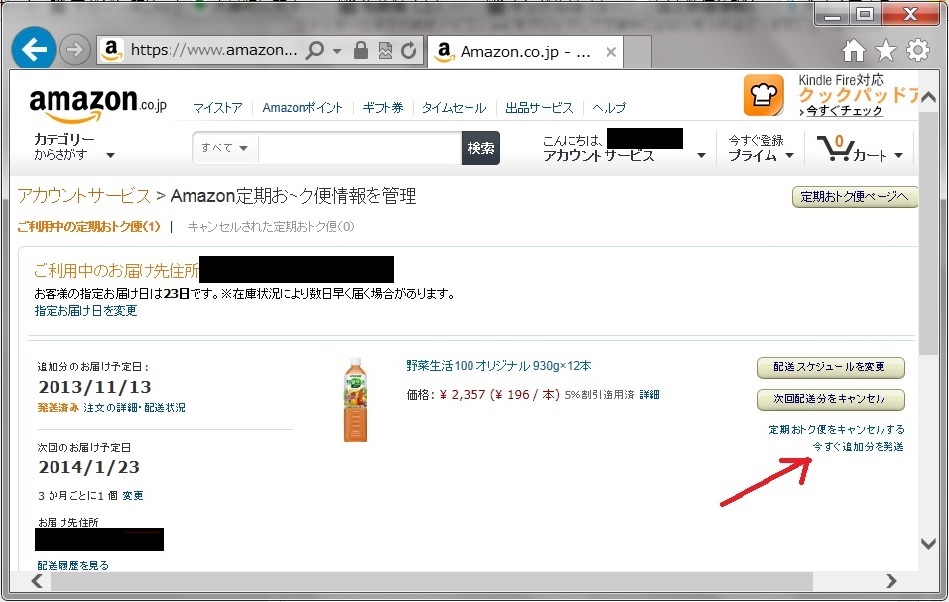
Task: Open a new blank tab
Action: (637, 52)
